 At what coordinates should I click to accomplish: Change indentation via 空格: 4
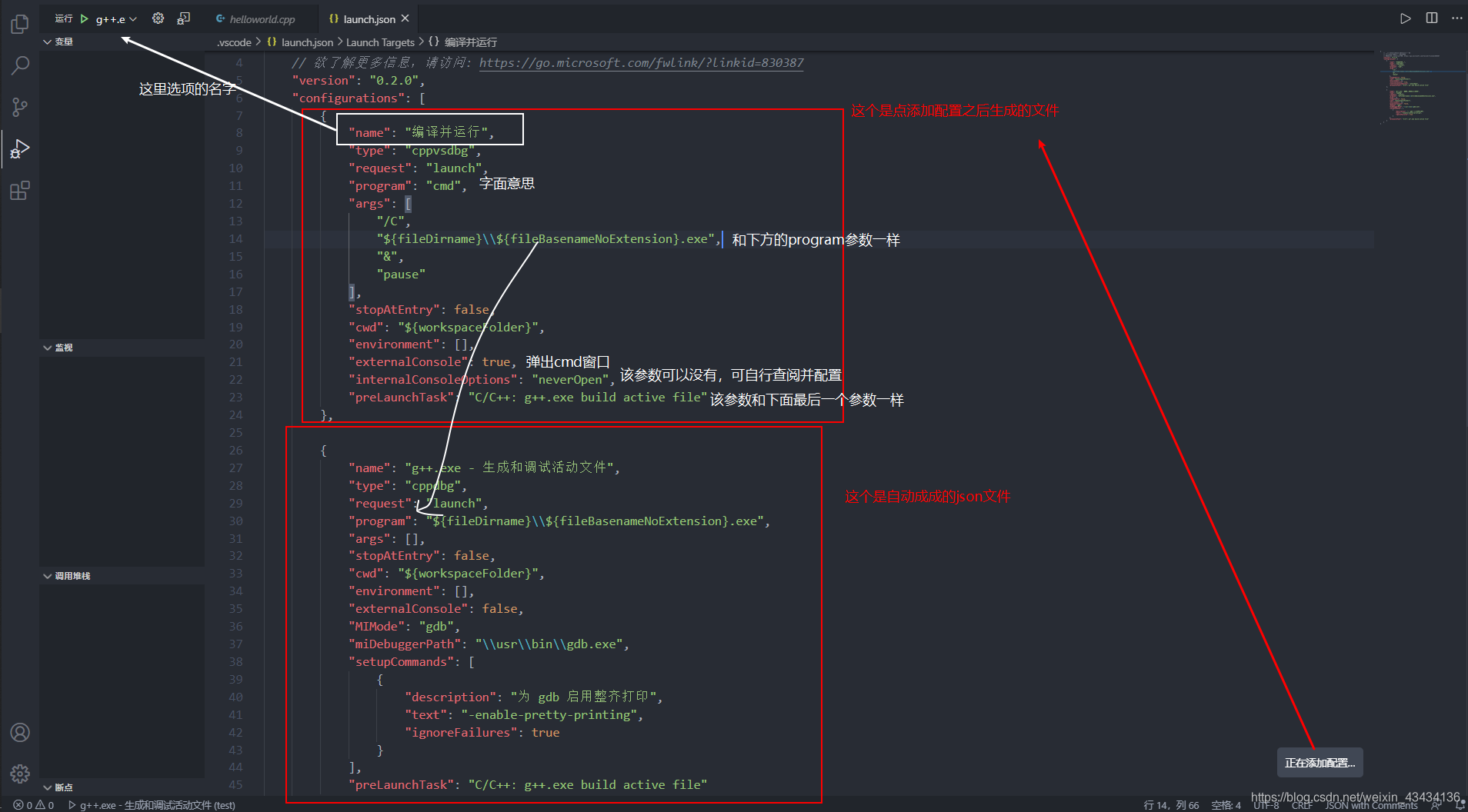(x=1226, y=805)
